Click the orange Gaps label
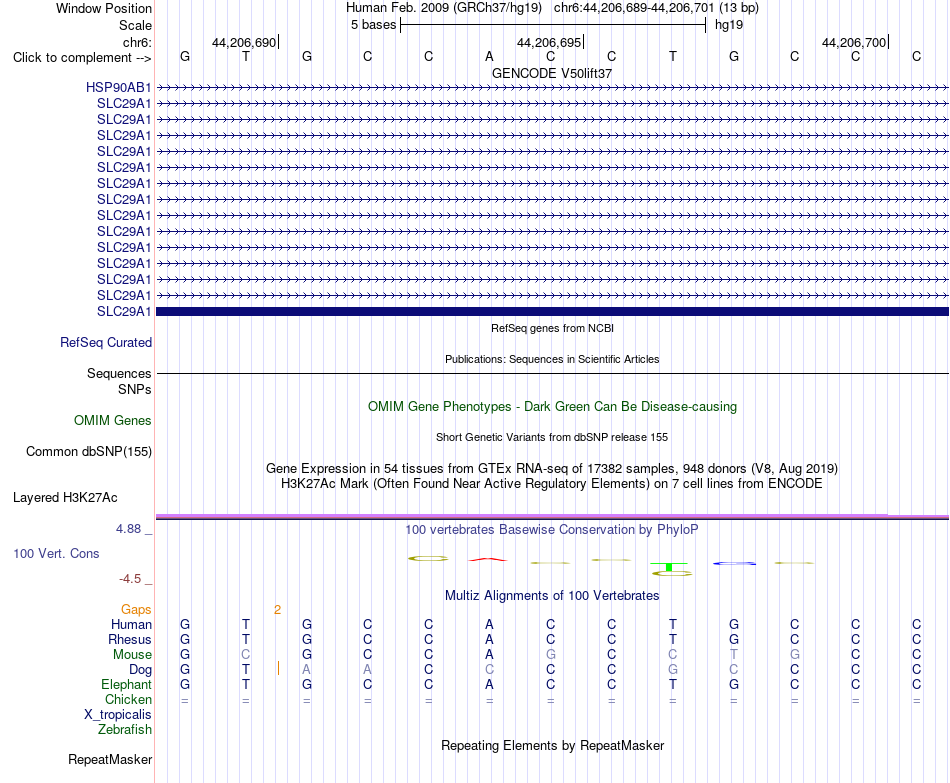 coord(136,610)
